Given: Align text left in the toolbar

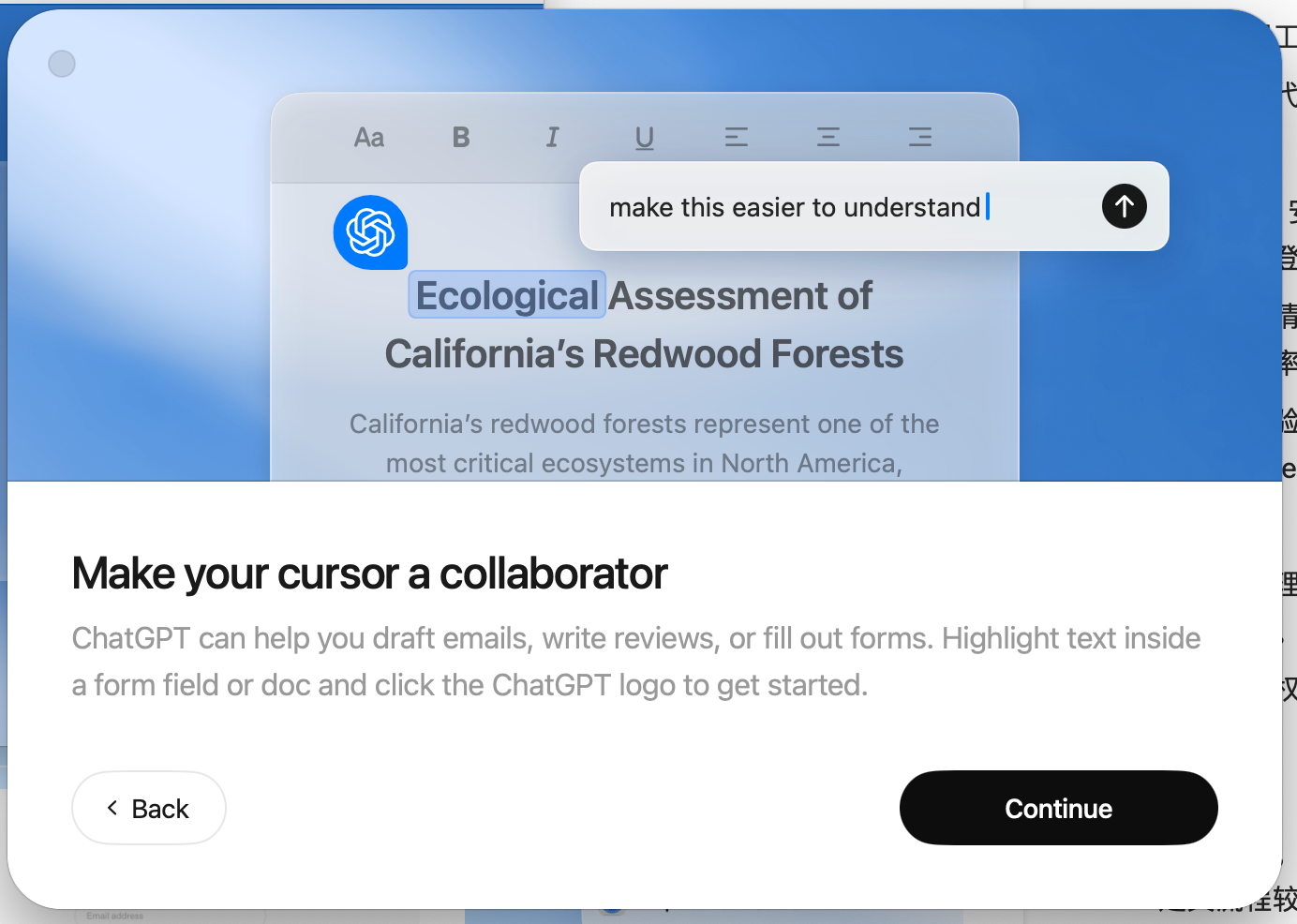Looking at the screenshot, I should [737, 138].
